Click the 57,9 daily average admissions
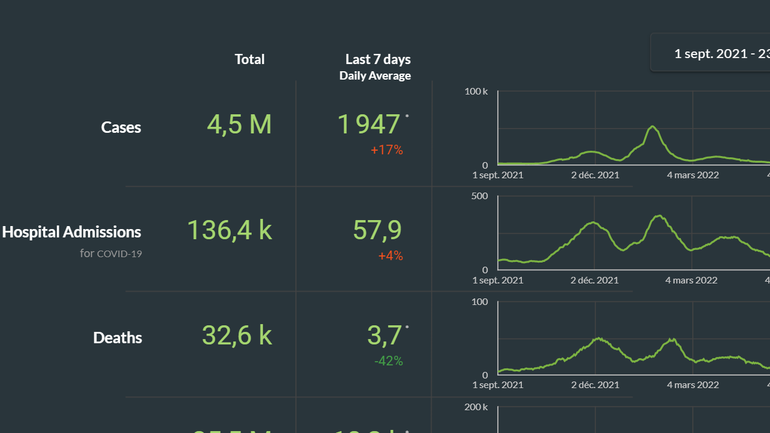 377,230
